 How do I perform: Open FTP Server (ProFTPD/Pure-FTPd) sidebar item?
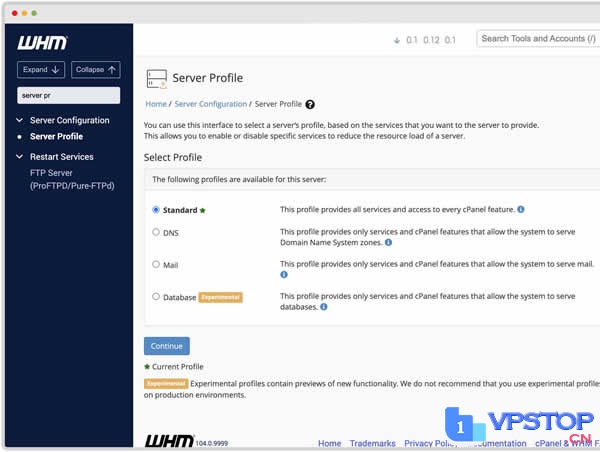click(x=72, y=179)
